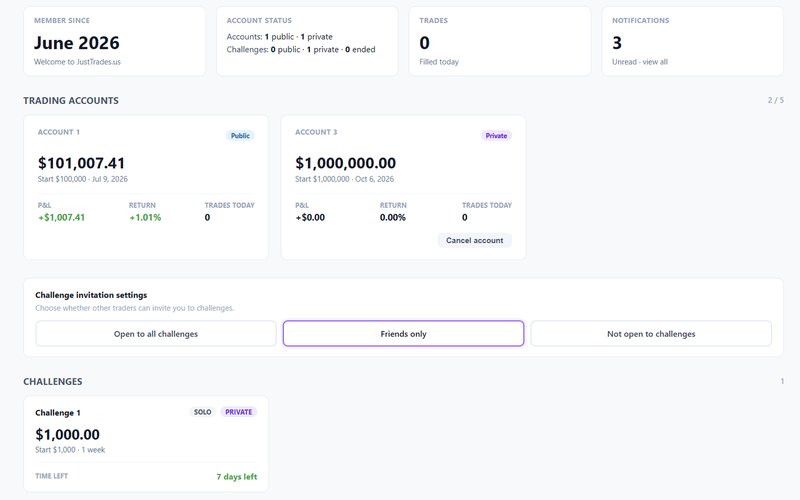800x500 pixels.
Task: Click the TIME LEFT label on Challenge 1
Action: click(x=52, y=476)
